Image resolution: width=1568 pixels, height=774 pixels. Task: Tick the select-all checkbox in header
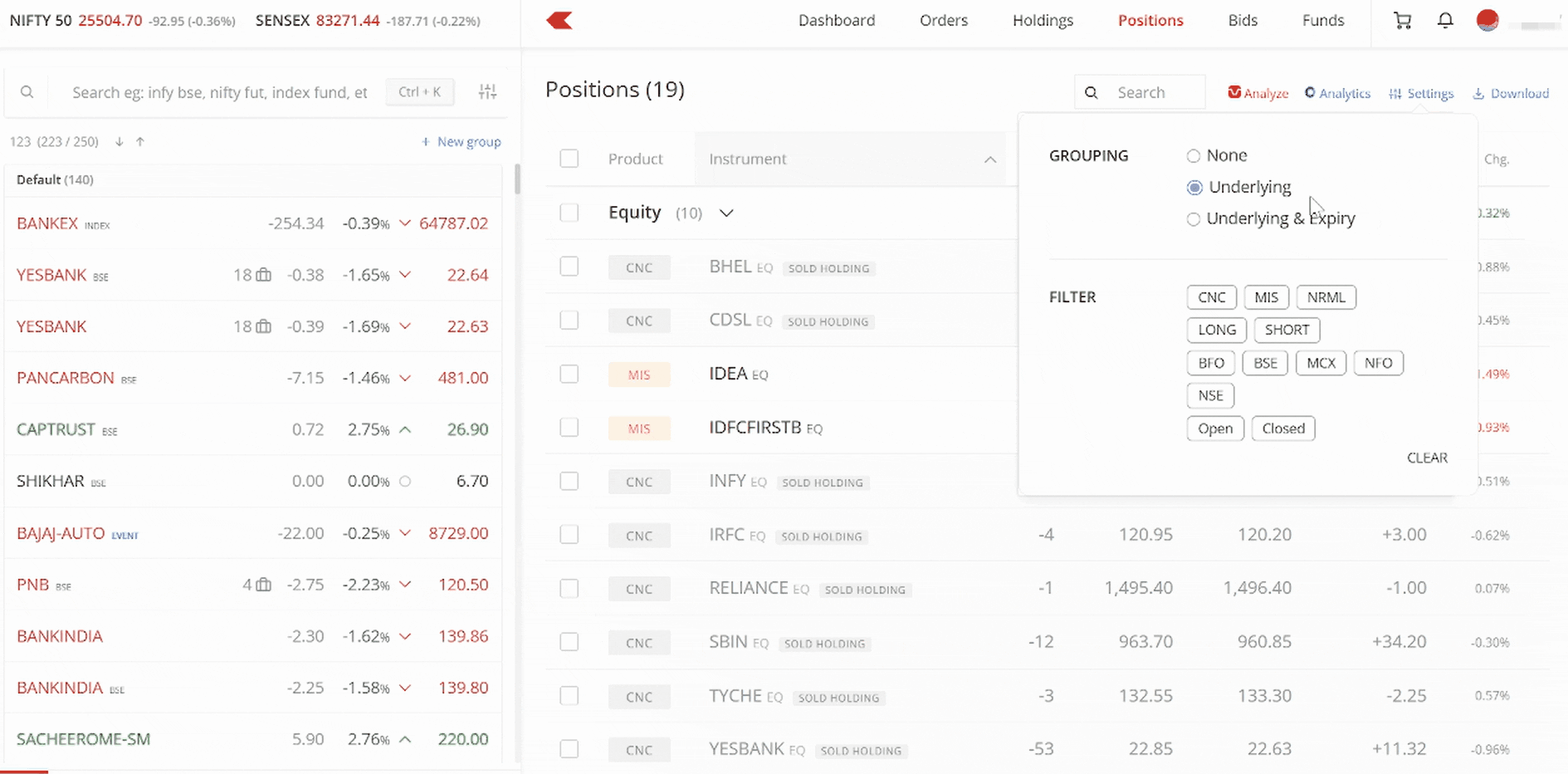[x=569, y=159]
